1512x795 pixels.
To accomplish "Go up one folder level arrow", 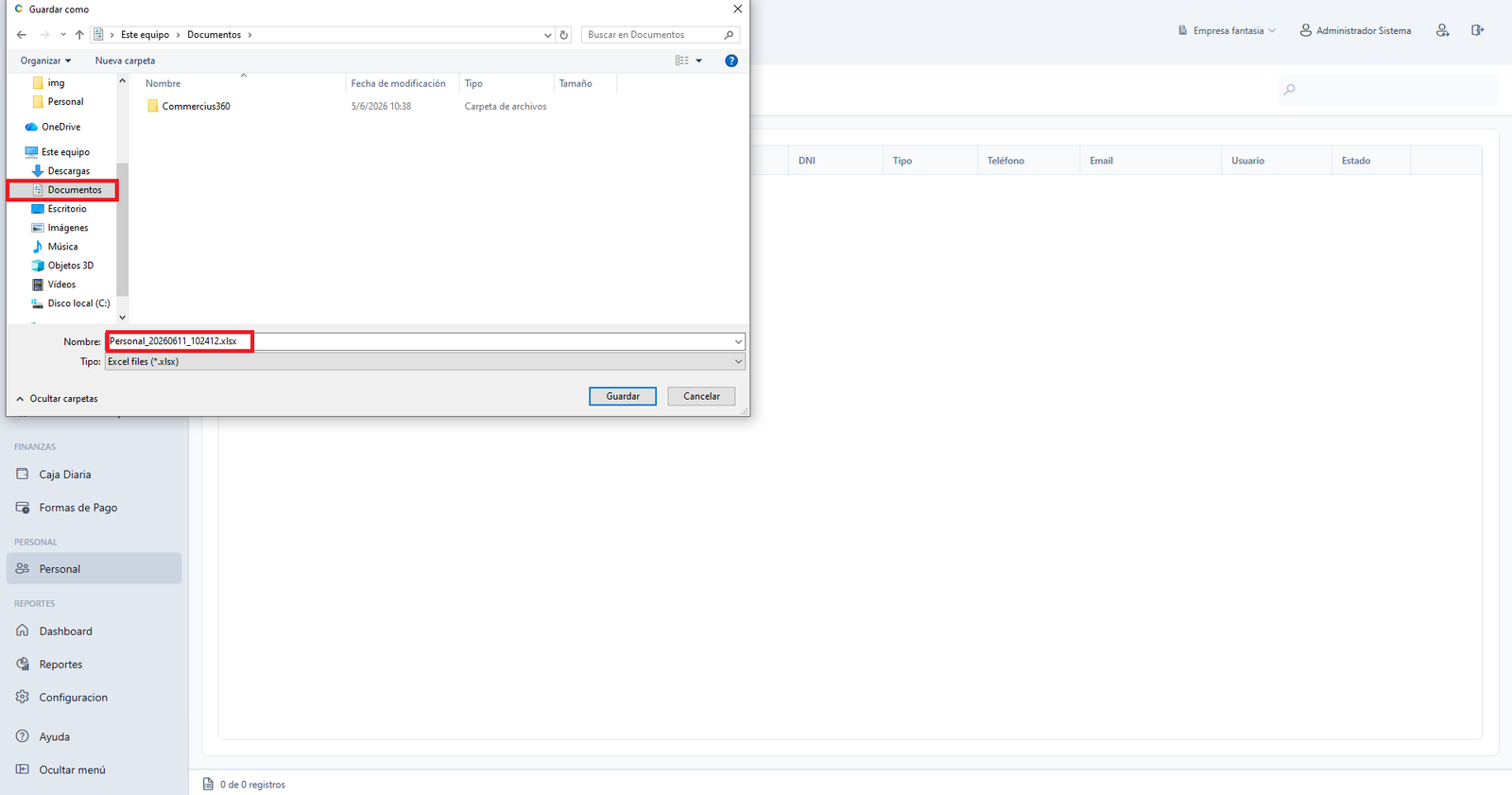I will coord(79,35).
